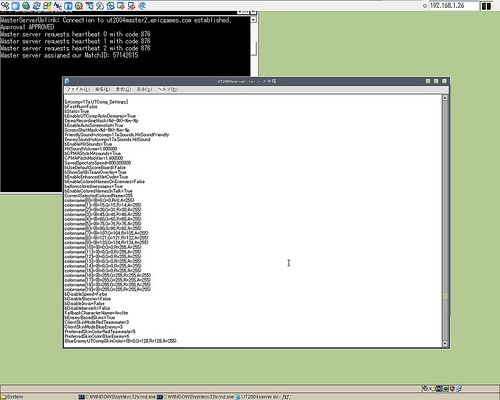Image resolution: width=500 pixels, height=400 pixels.
Task: Open connection options from the viewer toolbar
Action: tap(26, 6)
